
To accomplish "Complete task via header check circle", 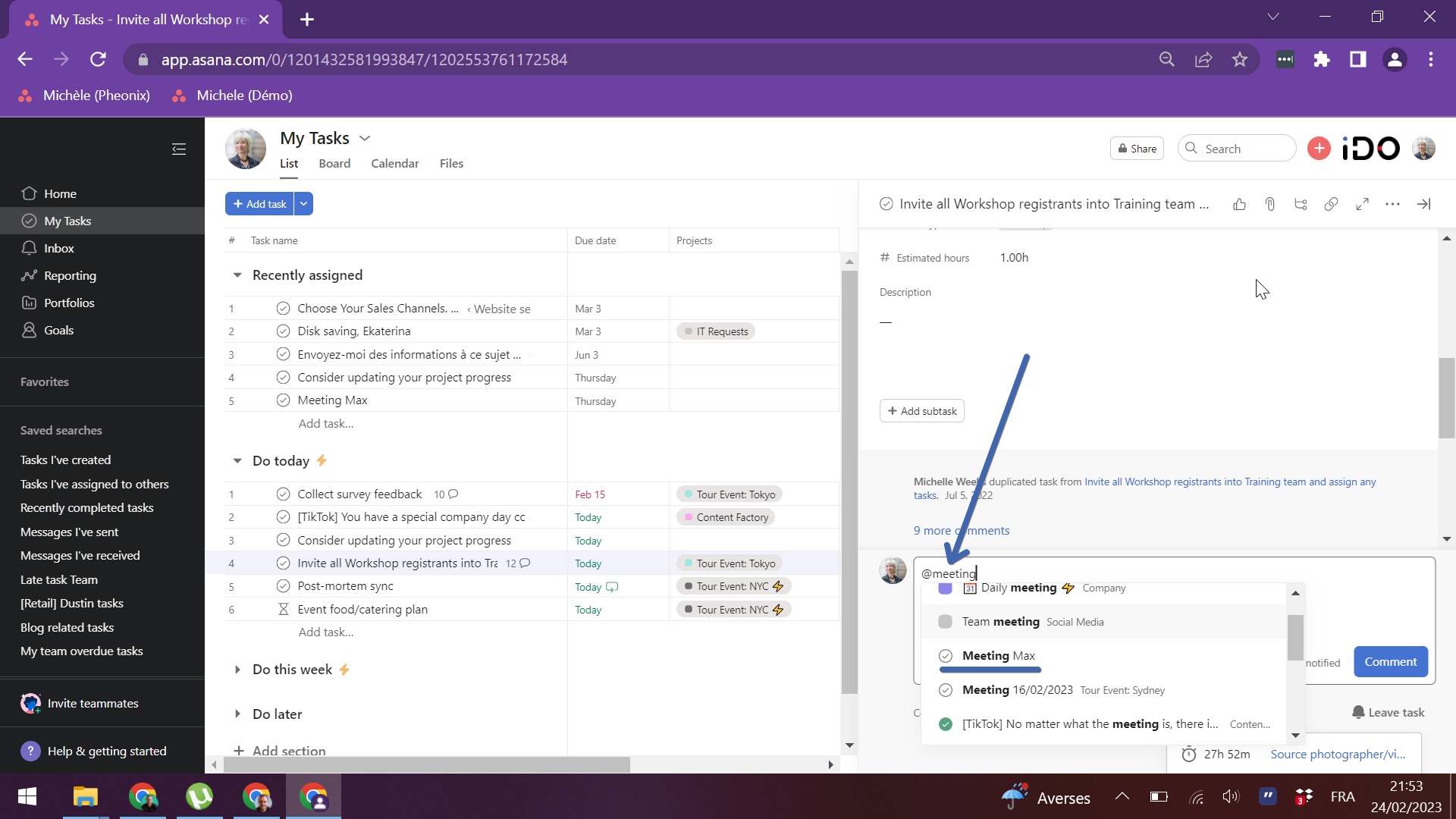I will (x=886, y=203).
